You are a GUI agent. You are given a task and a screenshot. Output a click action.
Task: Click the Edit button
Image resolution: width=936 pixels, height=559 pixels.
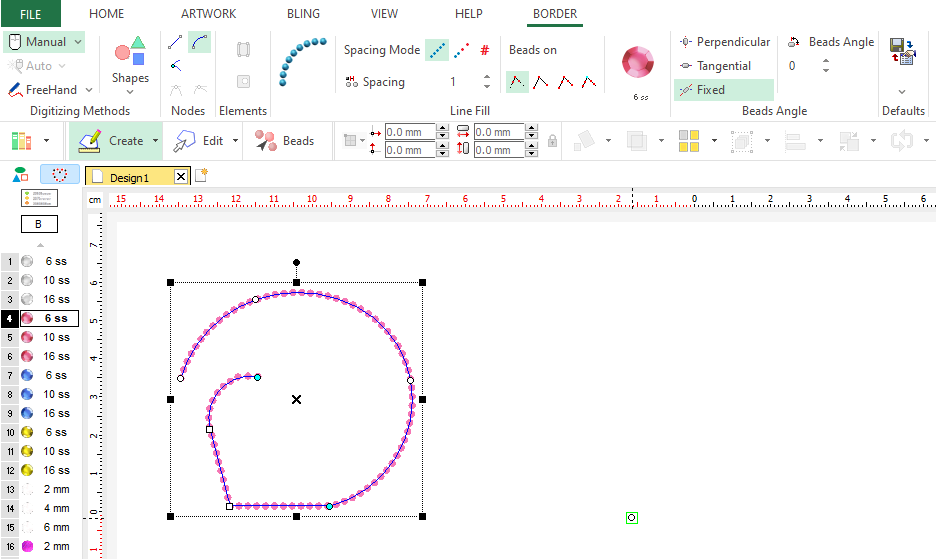click(x=198, y=141)
